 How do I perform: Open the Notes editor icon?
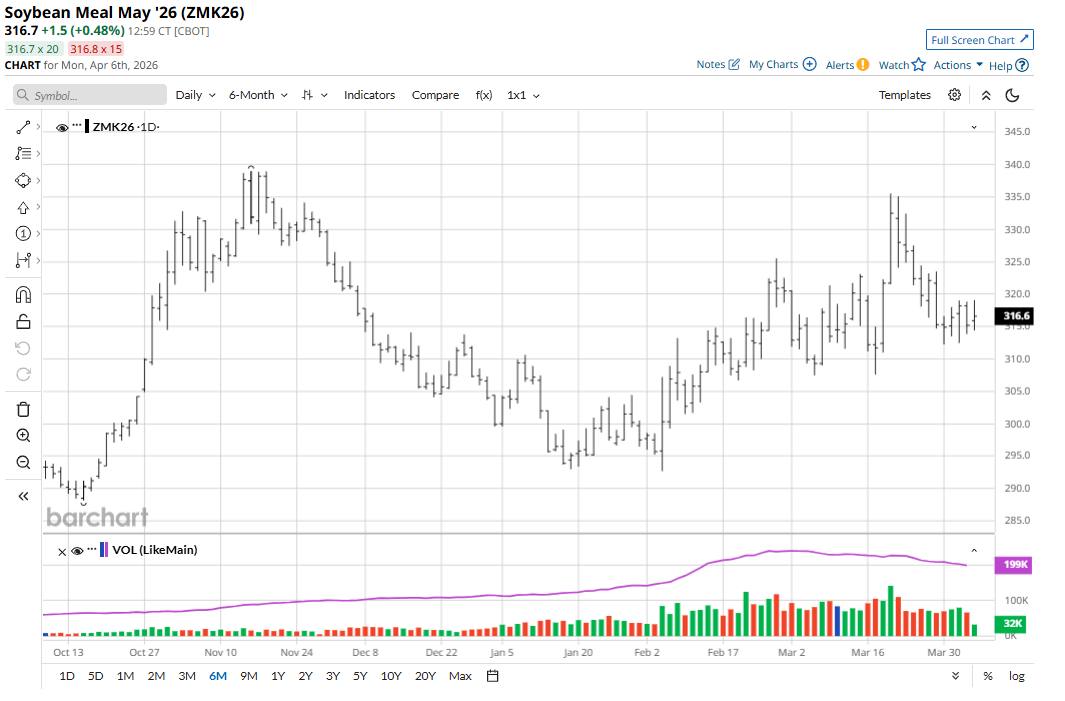(734, 65)
